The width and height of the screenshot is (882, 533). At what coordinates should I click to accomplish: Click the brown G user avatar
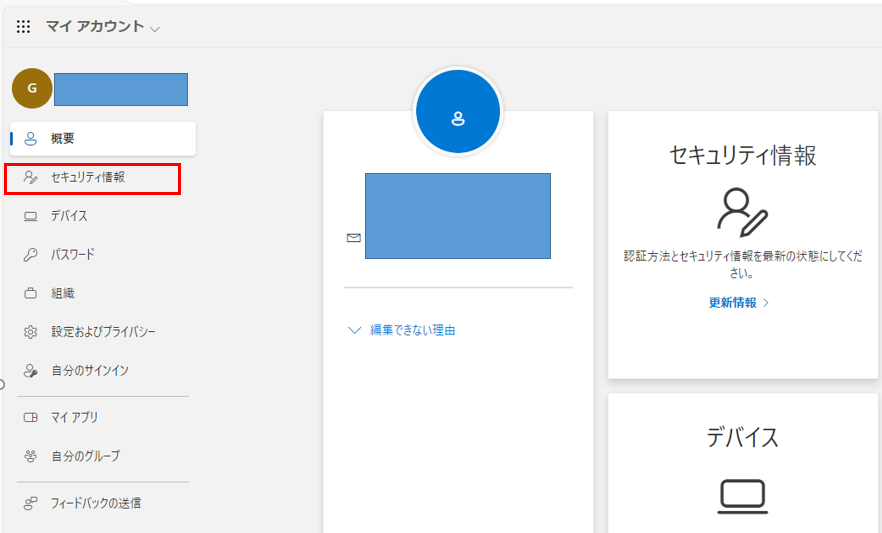pos(32,88)
